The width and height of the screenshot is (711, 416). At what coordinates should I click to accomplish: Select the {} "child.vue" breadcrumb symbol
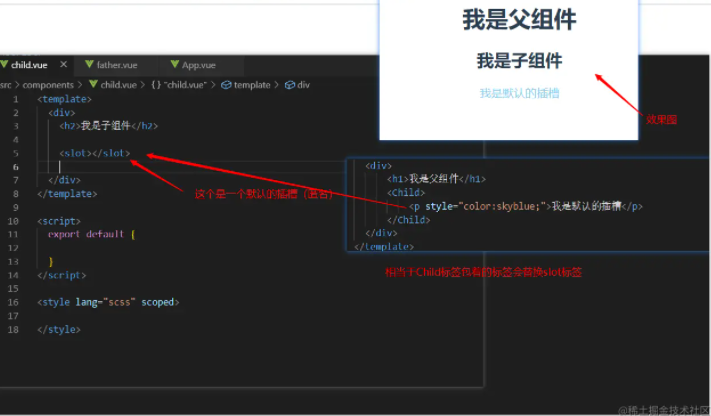[x=179, y=85]
